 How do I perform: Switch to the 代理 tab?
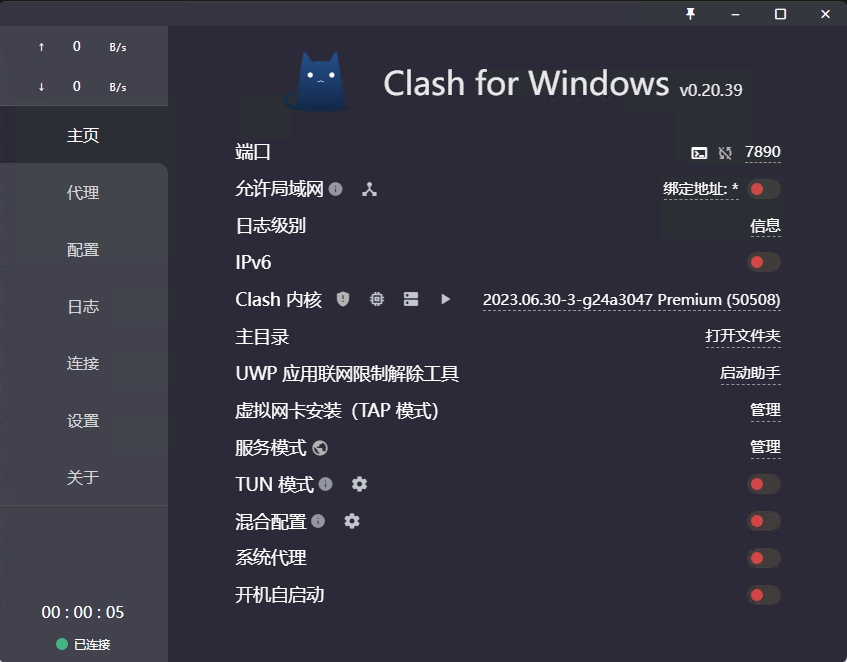(83, 192)
